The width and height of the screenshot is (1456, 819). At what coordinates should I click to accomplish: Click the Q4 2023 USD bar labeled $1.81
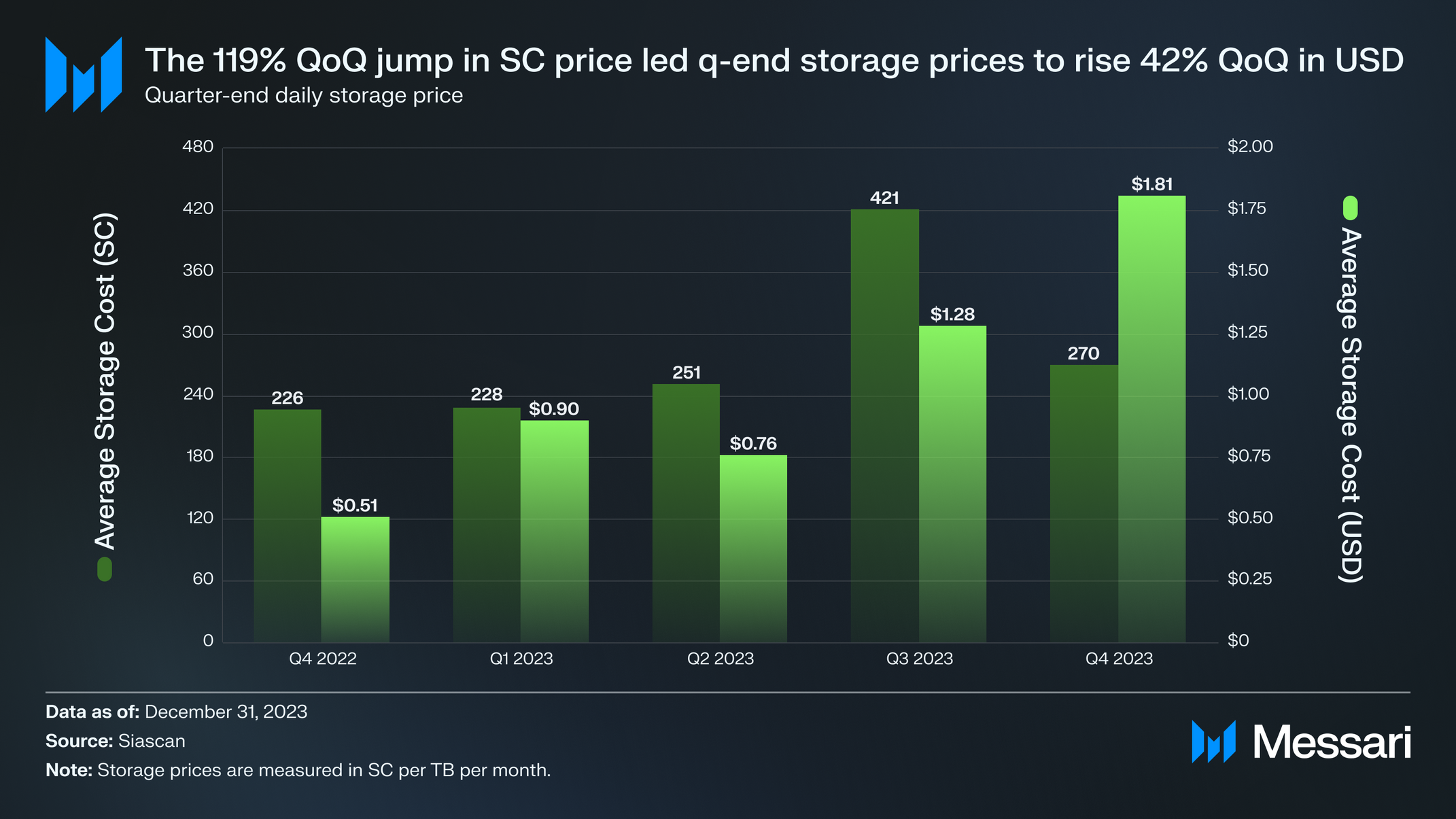click(1151, 418)
